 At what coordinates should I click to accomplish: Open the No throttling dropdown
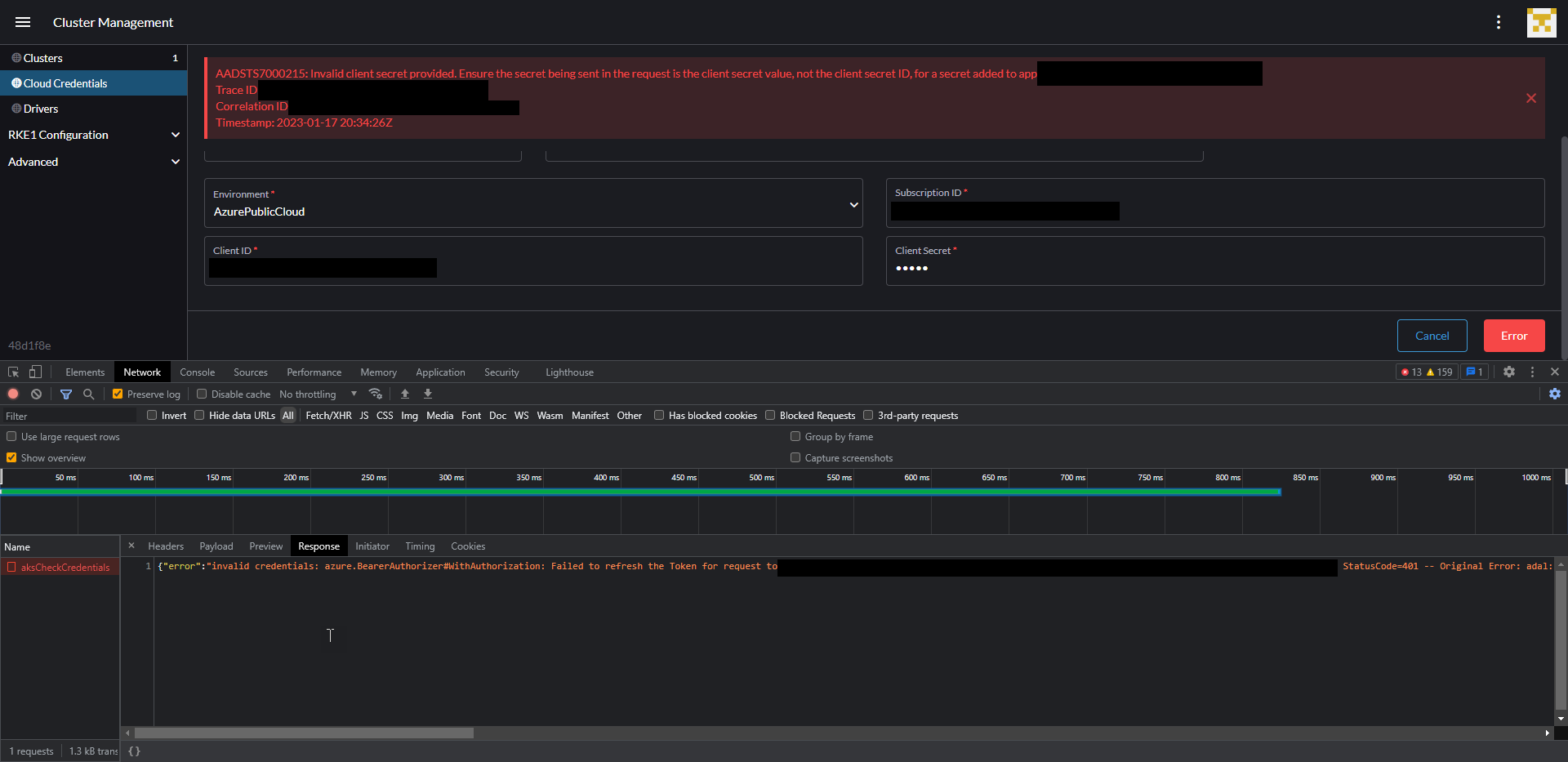click(318, 394)
